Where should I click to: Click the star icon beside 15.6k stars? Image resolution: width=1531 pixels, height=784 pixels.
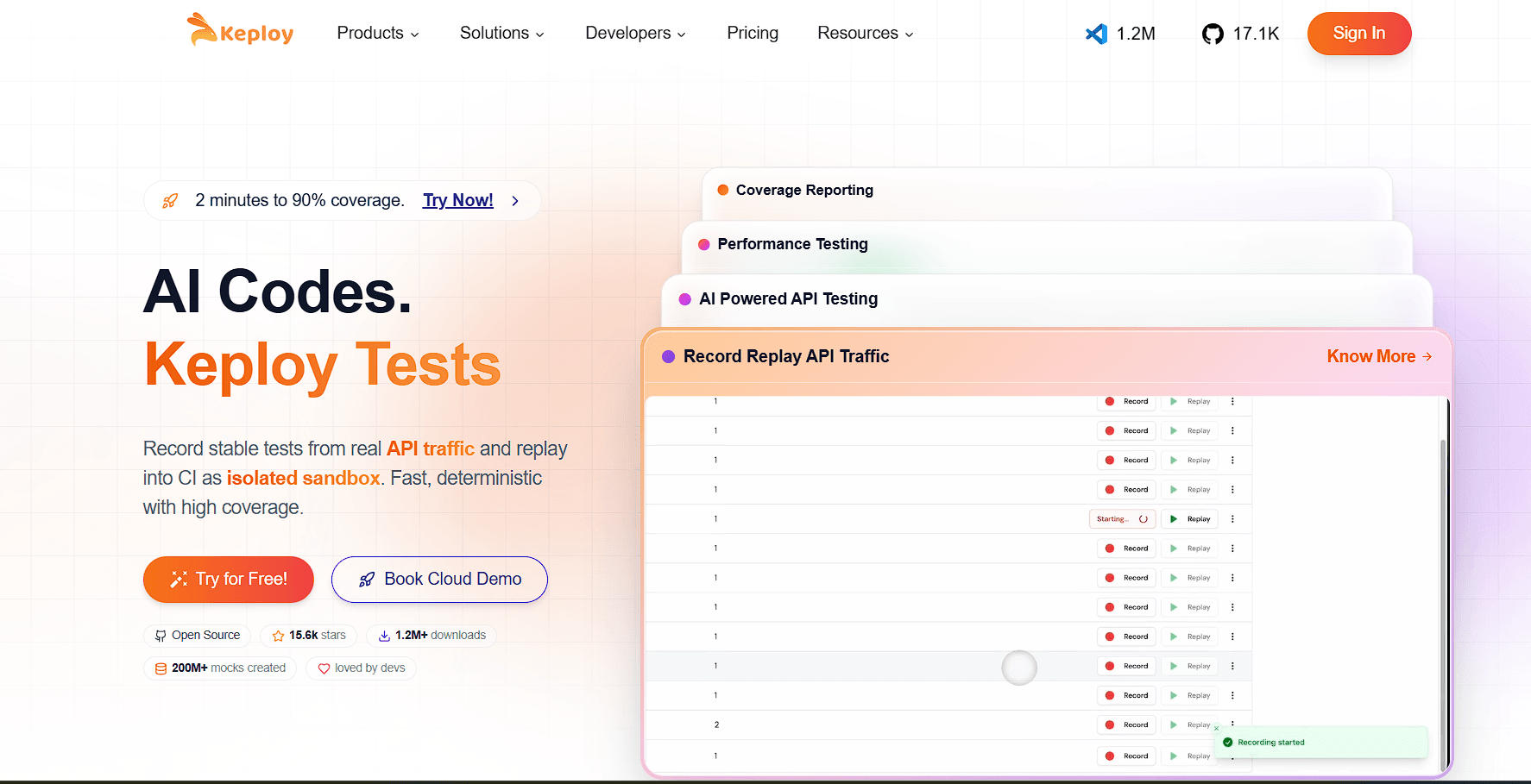coord(278,636)
